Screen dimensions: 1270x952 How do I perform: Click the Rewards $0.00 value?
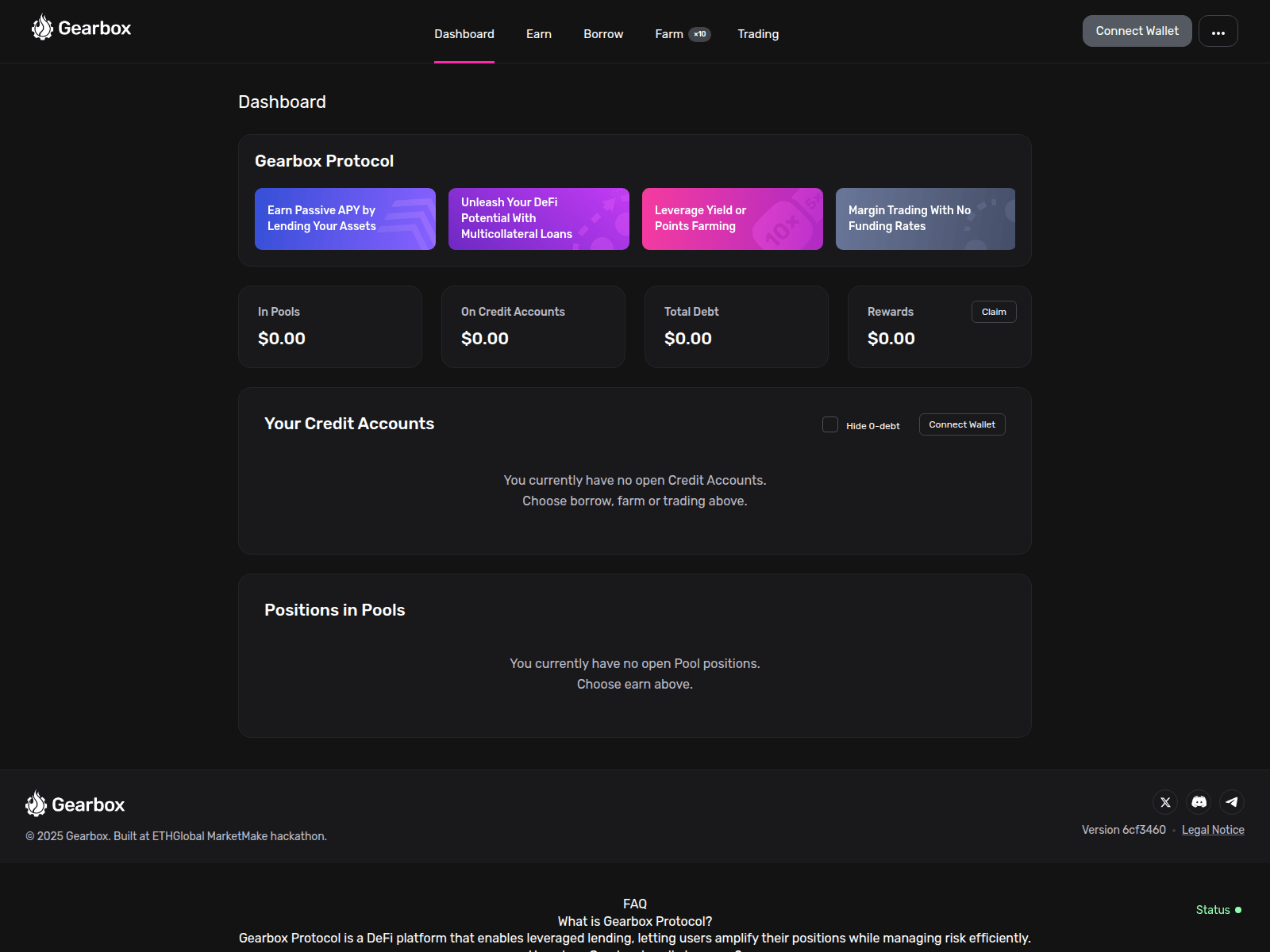point(891,339)
